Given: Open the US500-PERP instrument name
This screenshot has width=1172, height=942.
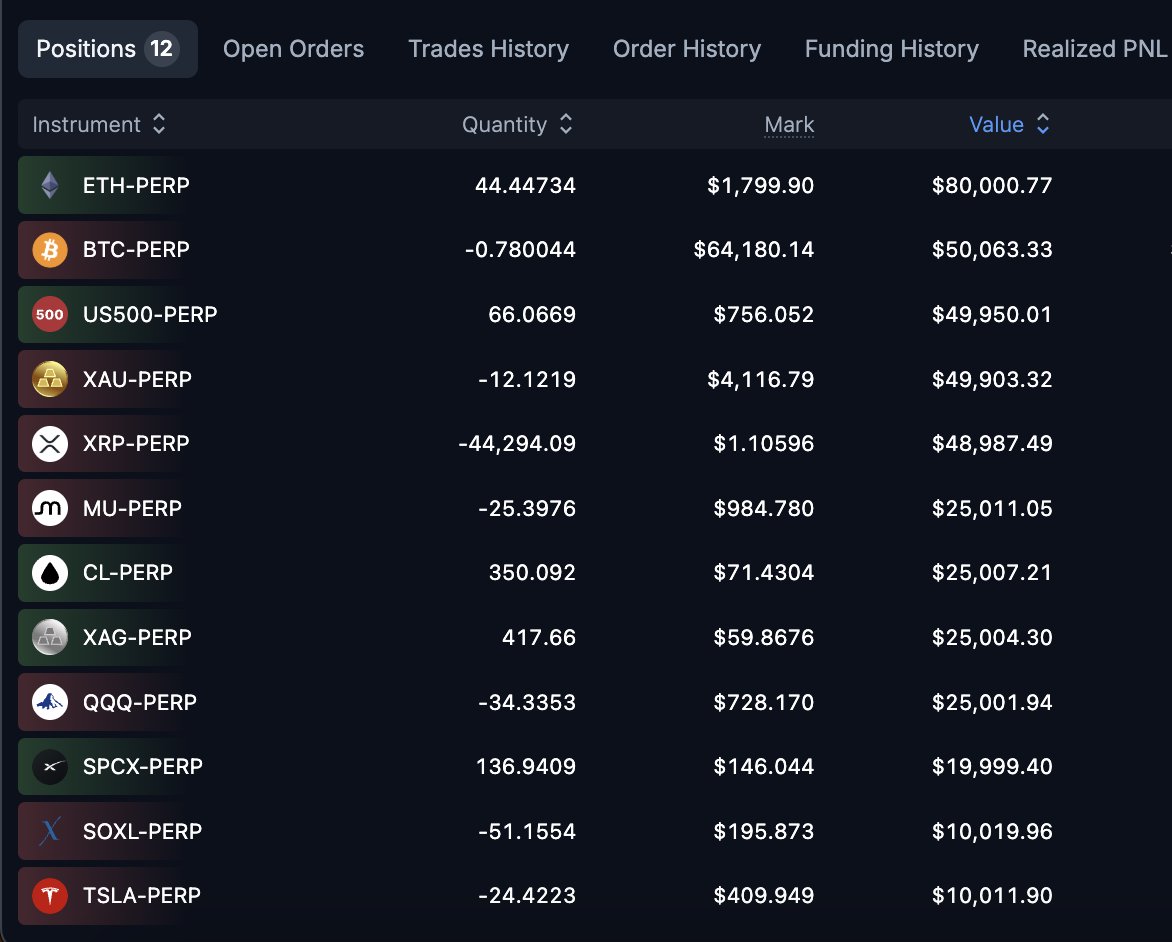Looking at the screenshot, I should click(150, 315).
